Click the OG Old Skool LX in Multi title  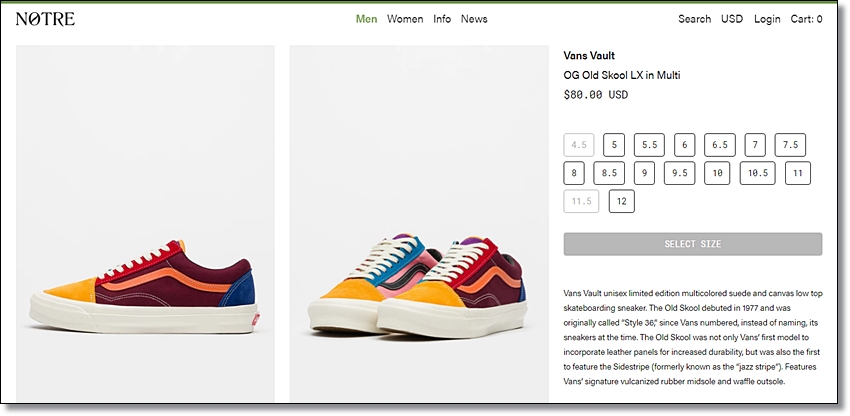point(622,75)
